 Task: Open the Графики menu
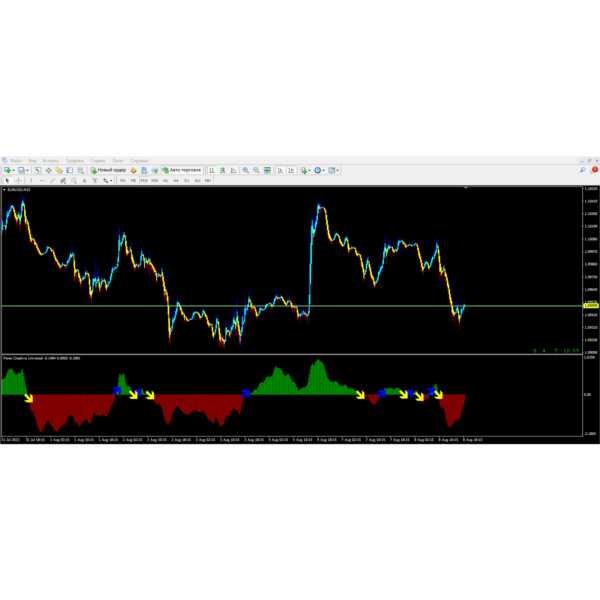pyautogui.click(x=74, y=161)
